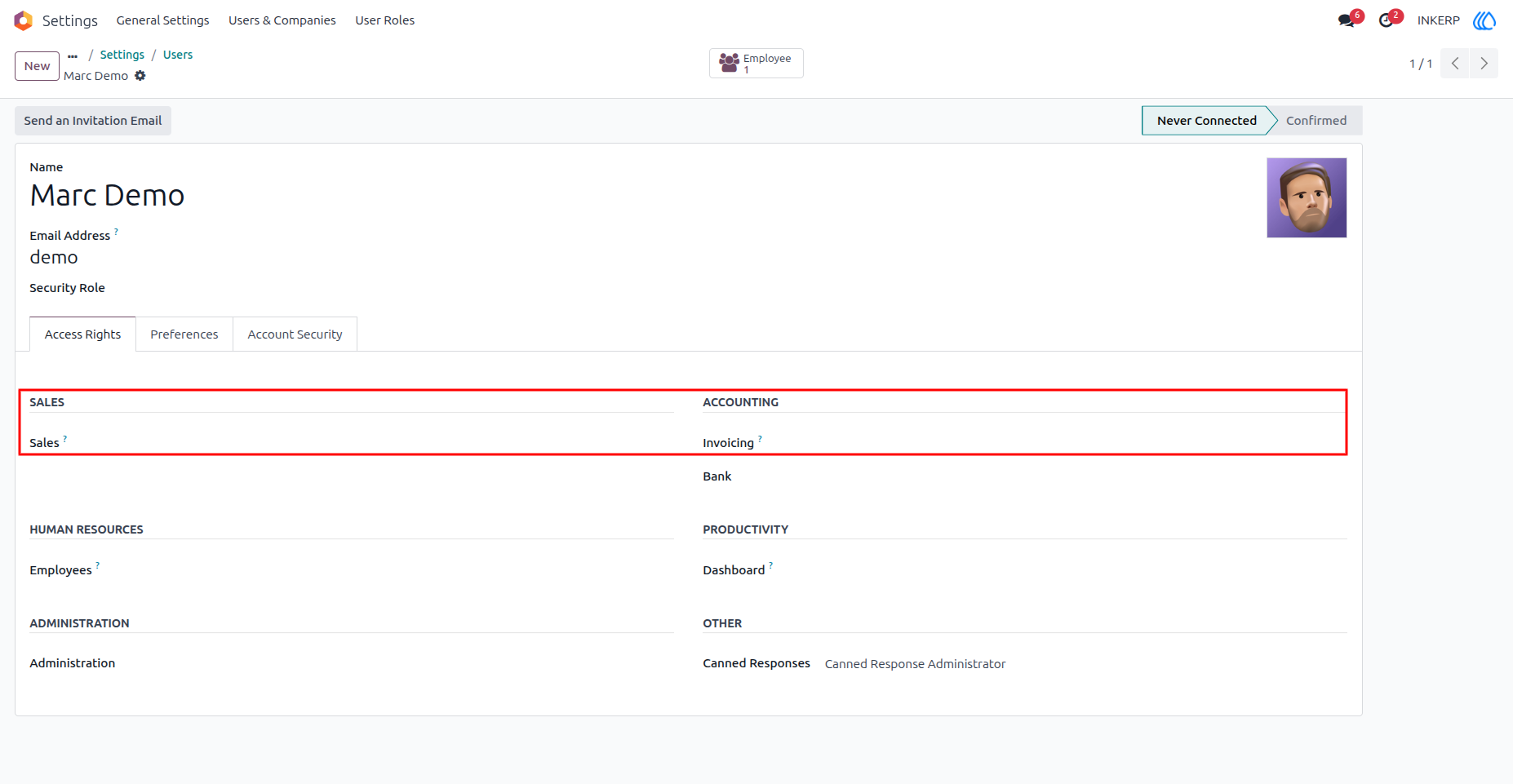1513x784 pixels.
Task: Go to the next record arrow
Action: (x=1484, y=64)
